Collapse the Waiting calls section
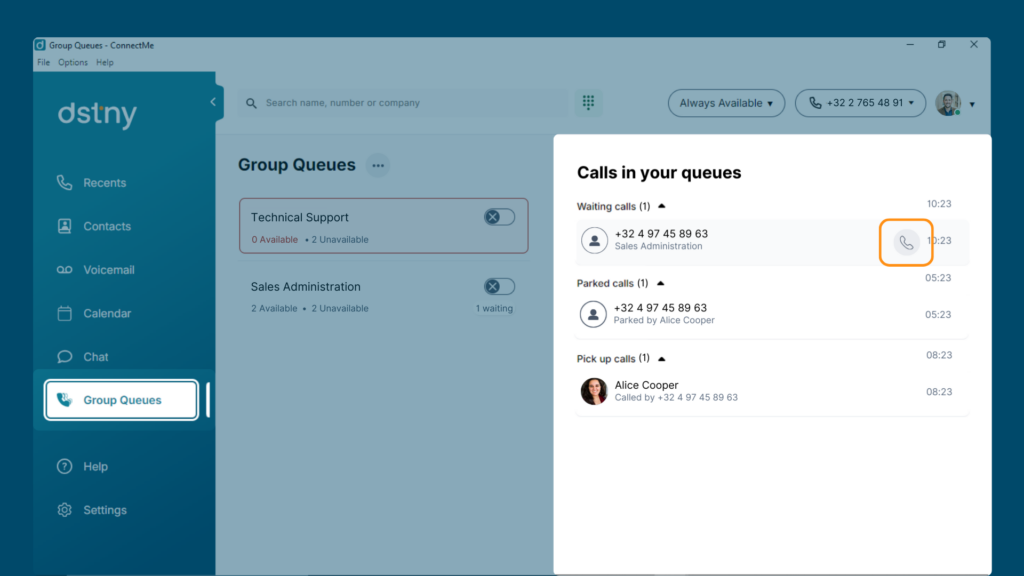This screenshot has width=1024, height=576. coord(662,206)
